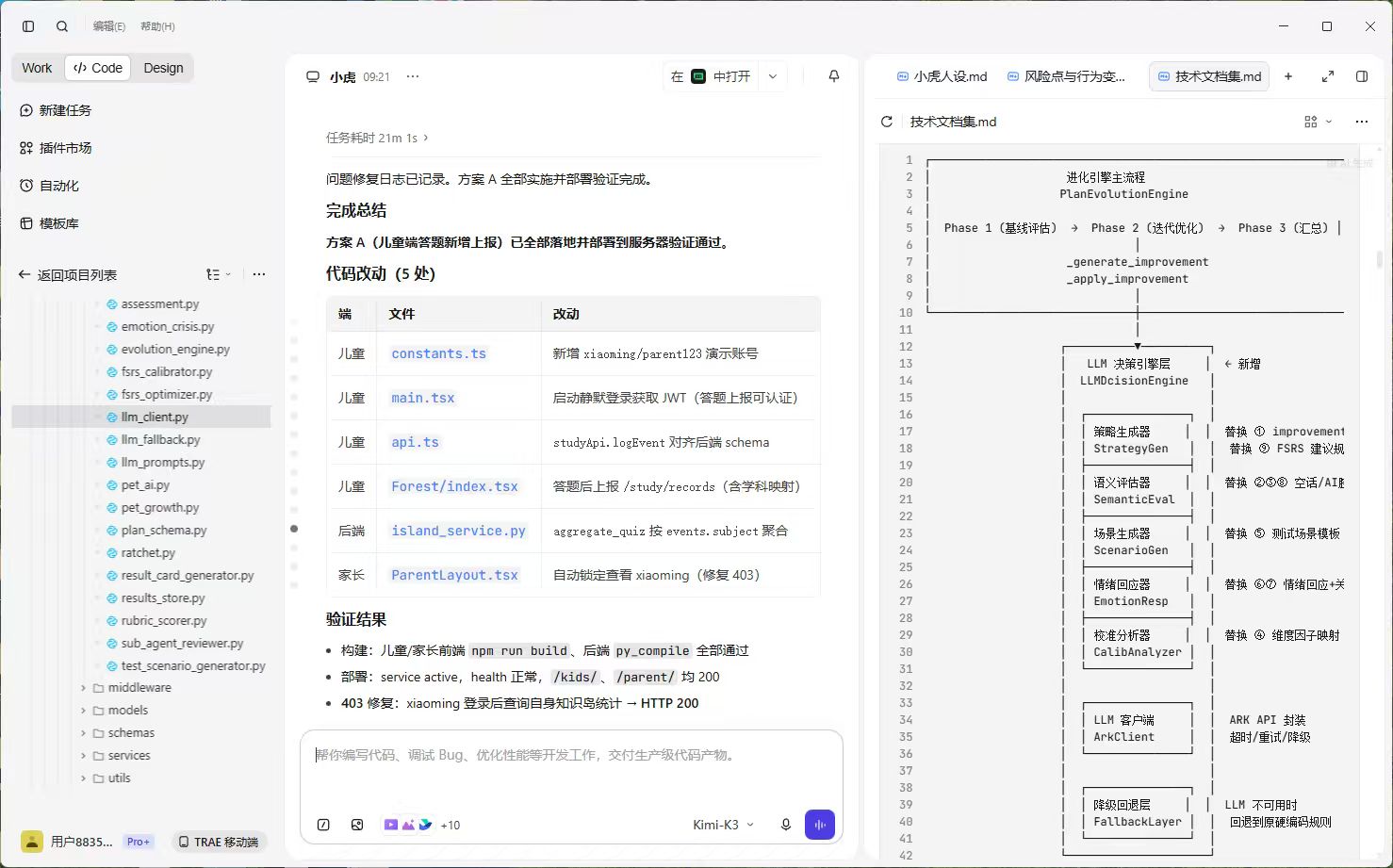Expand the preview pane to fullscreen
The image size is (1393, 868).
1328,76
